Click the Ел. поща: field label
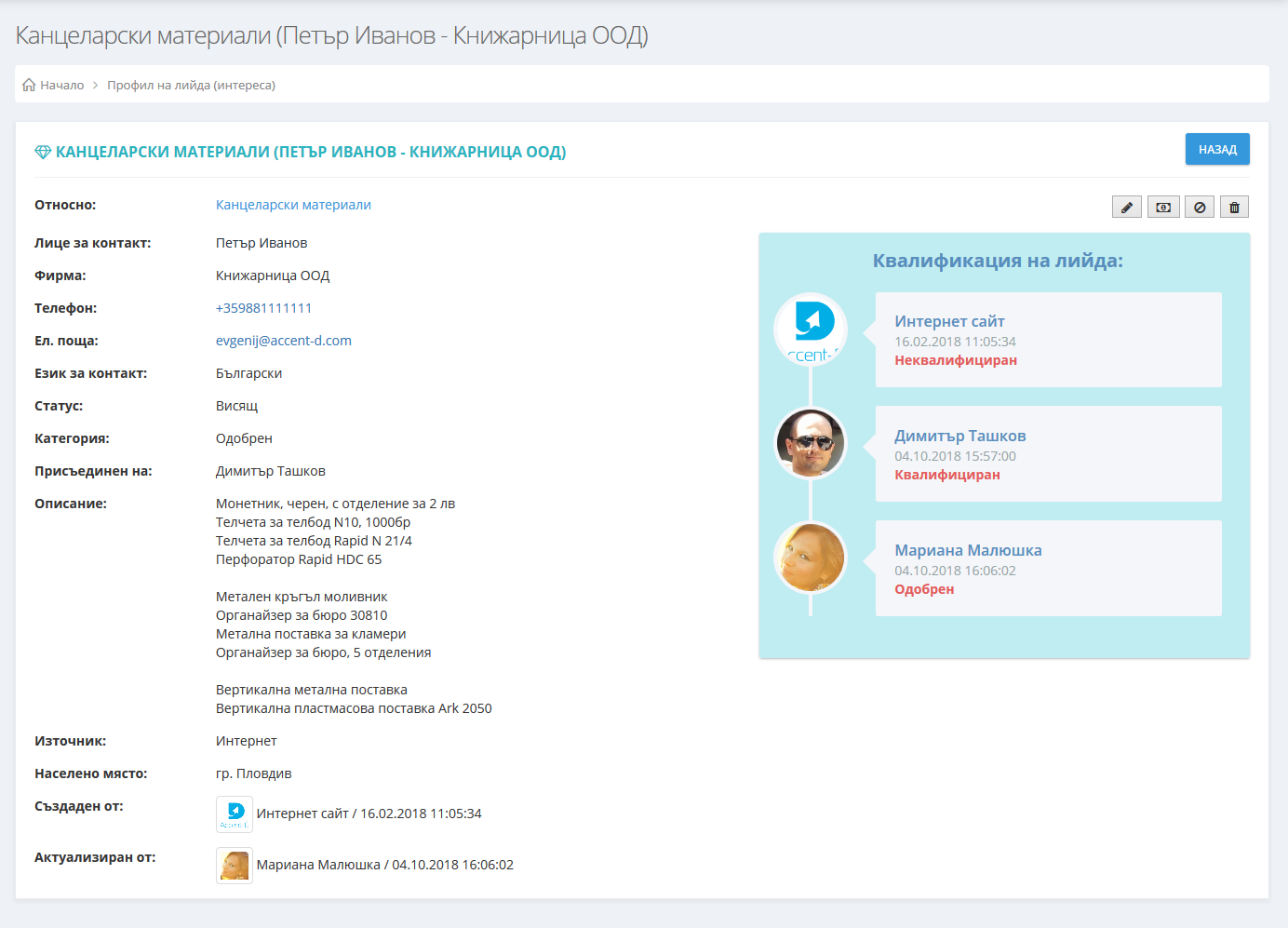 pos(66,341)
